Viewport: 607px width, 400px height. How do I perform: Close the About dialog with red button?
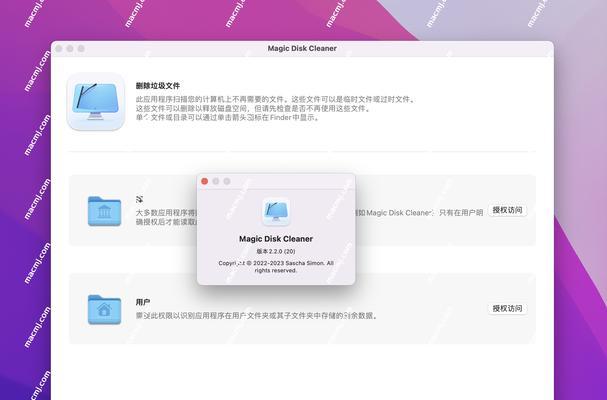(205, 181)
